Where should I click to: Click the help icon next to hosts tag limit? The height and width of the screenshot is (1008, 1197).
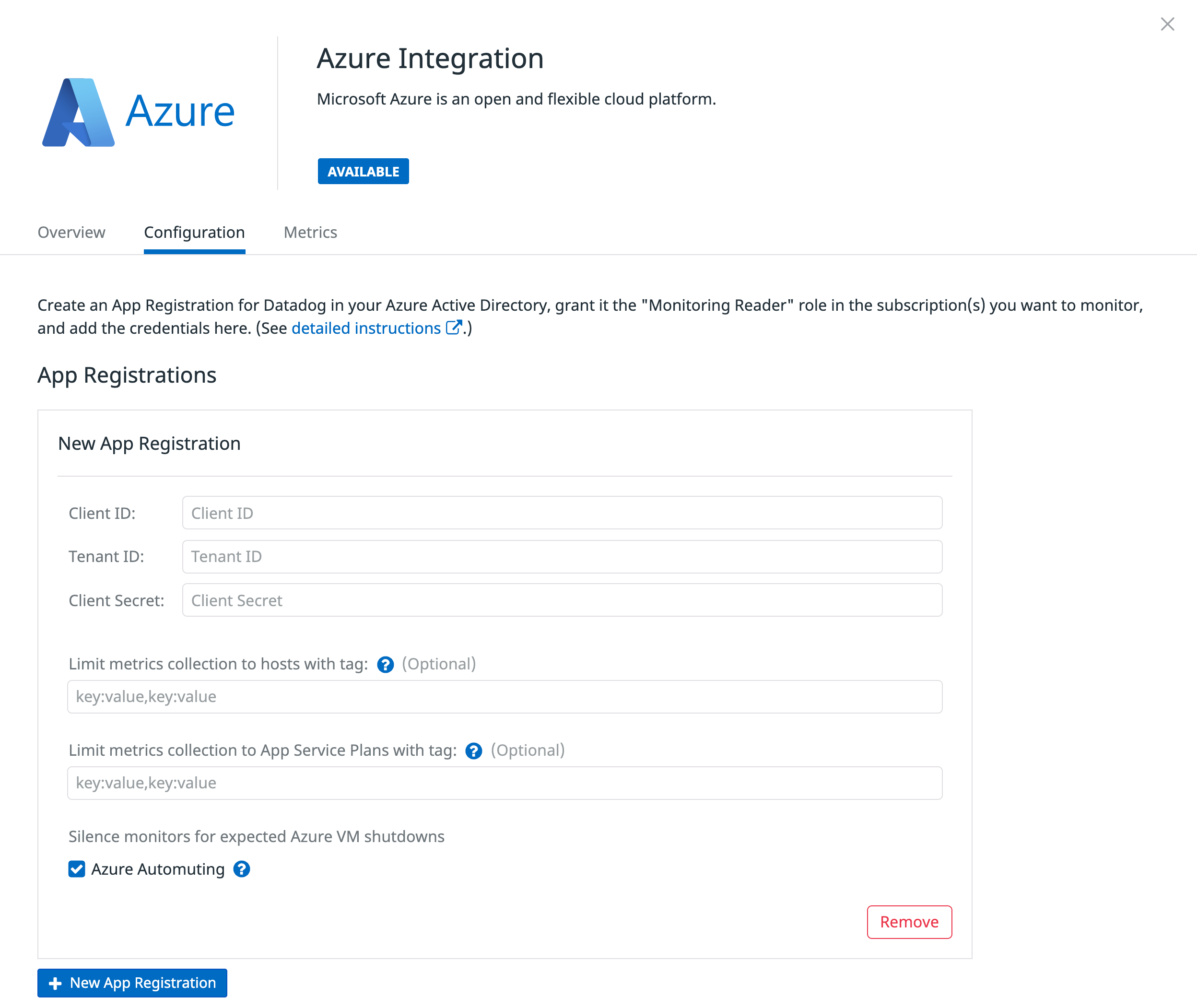[385, 665]
